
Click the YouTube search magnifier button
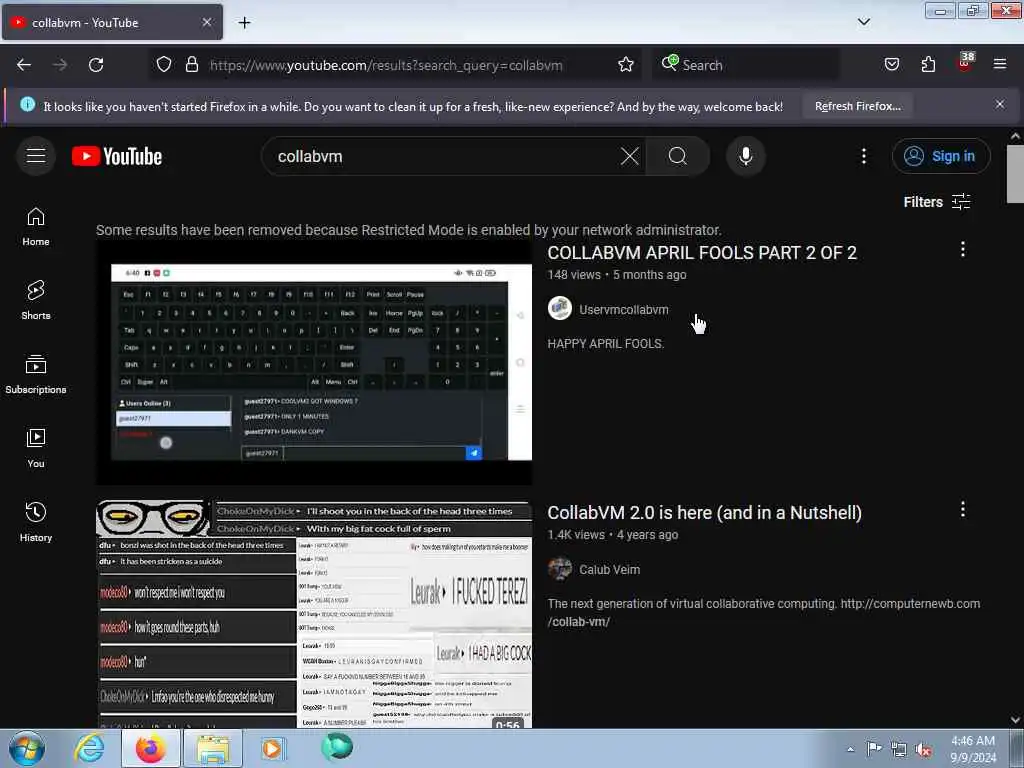[677, 156]
